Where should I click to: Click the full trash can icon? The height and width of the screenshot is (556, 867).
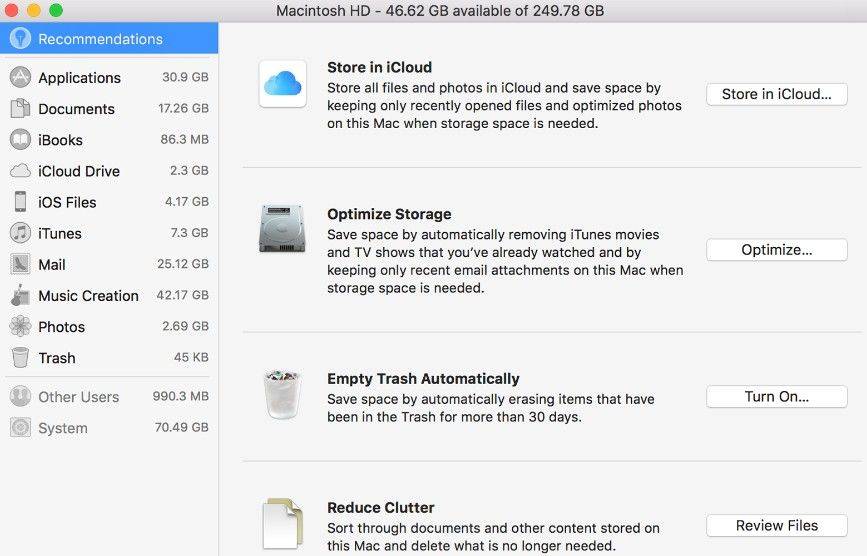283,394
